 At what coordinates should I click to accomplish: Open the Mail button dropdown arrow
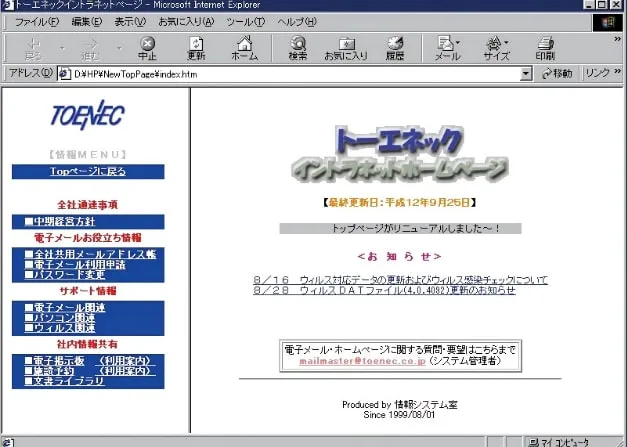pyautogui.click(x=457, y=42)
